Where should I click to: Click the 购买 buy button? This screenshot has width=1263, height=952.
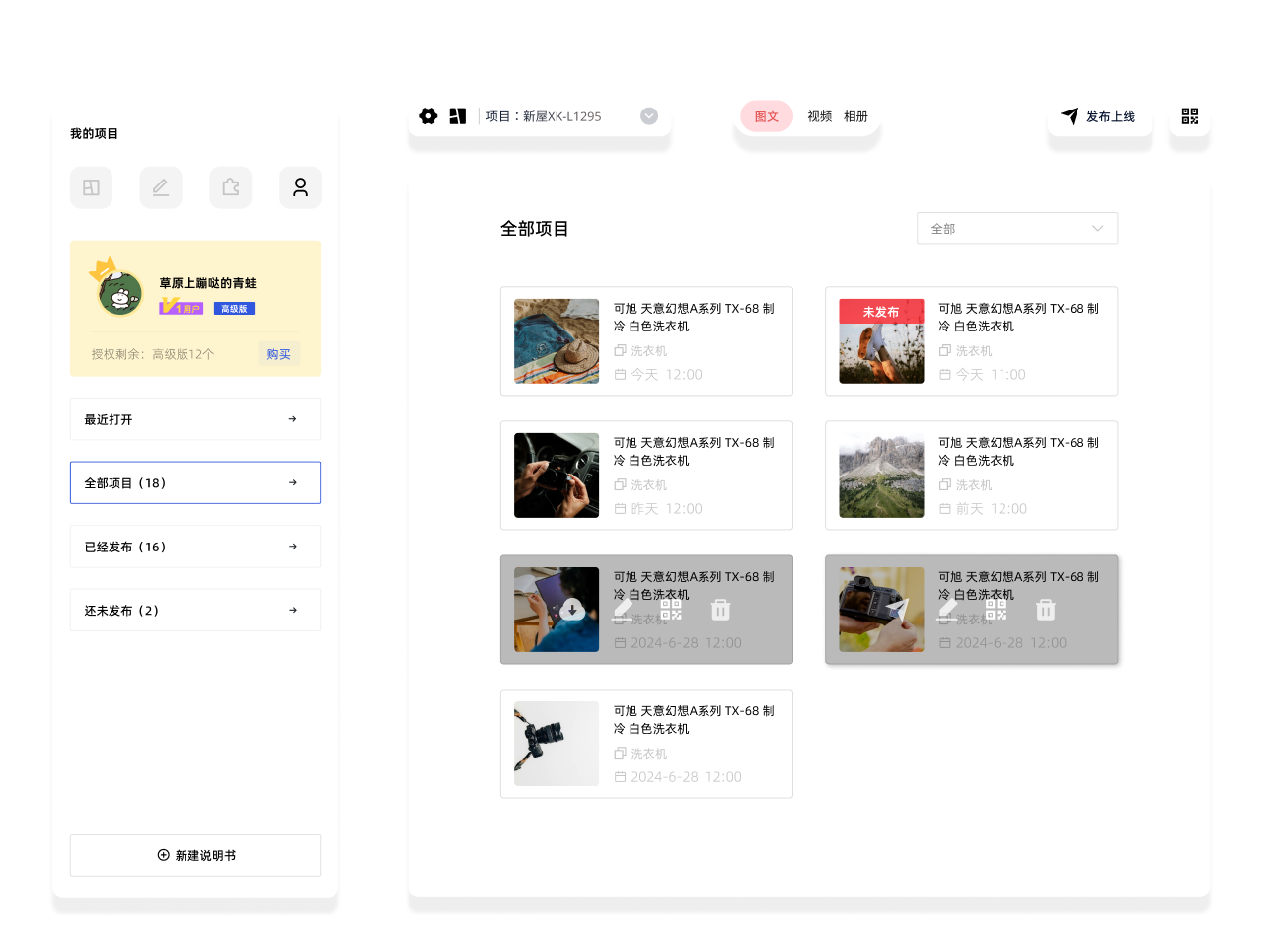click(x=279, y=354)
